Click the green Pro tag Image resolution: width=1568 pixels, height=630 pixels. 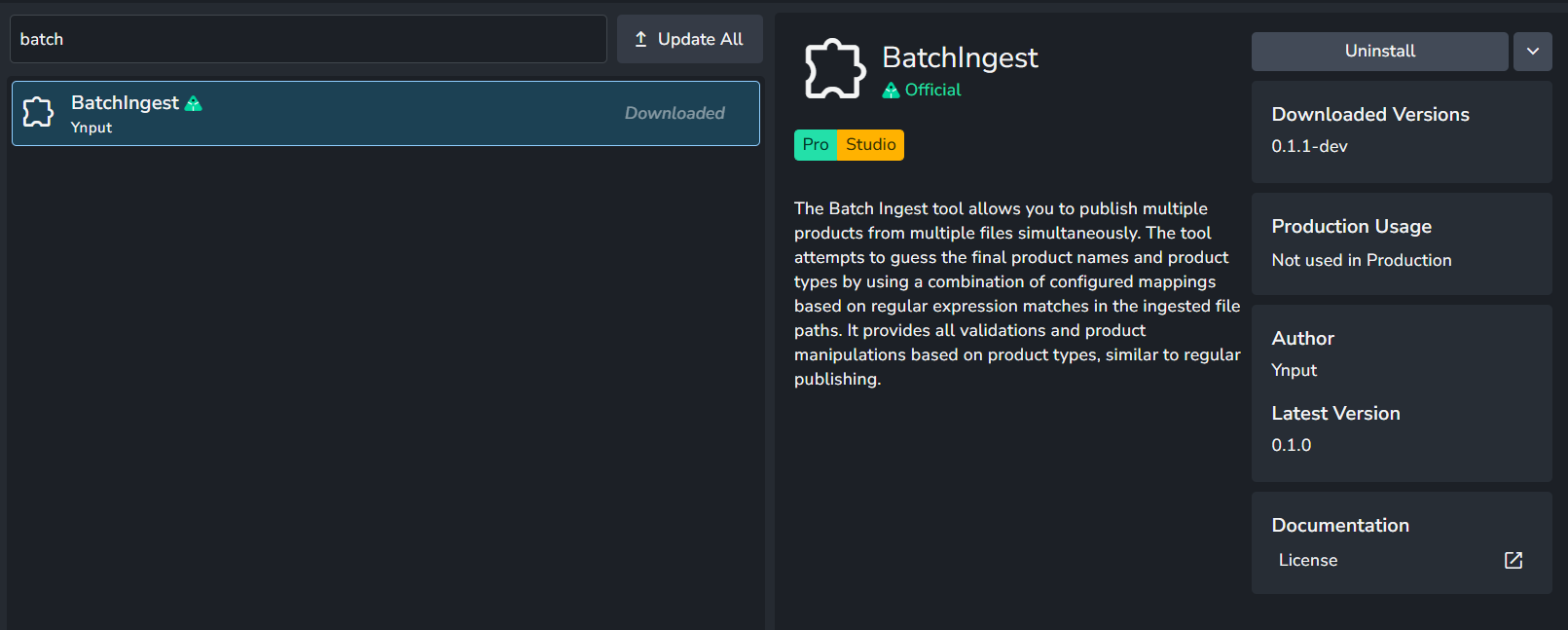(816, 145)
